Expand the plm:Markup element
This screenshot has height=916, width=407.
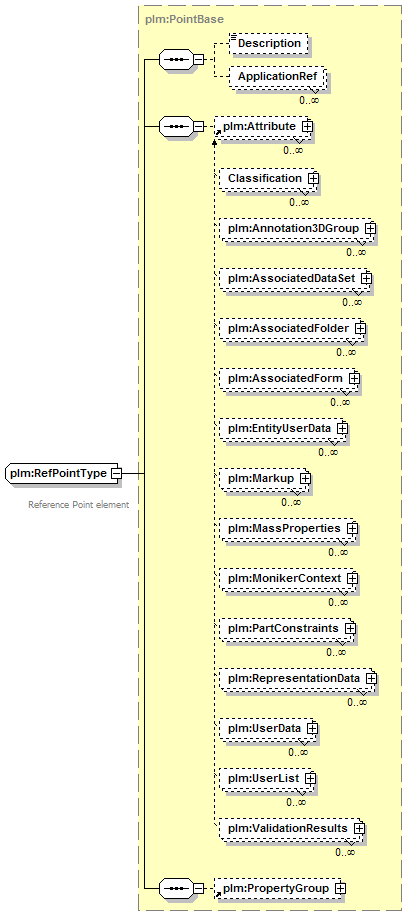point(305,478)
